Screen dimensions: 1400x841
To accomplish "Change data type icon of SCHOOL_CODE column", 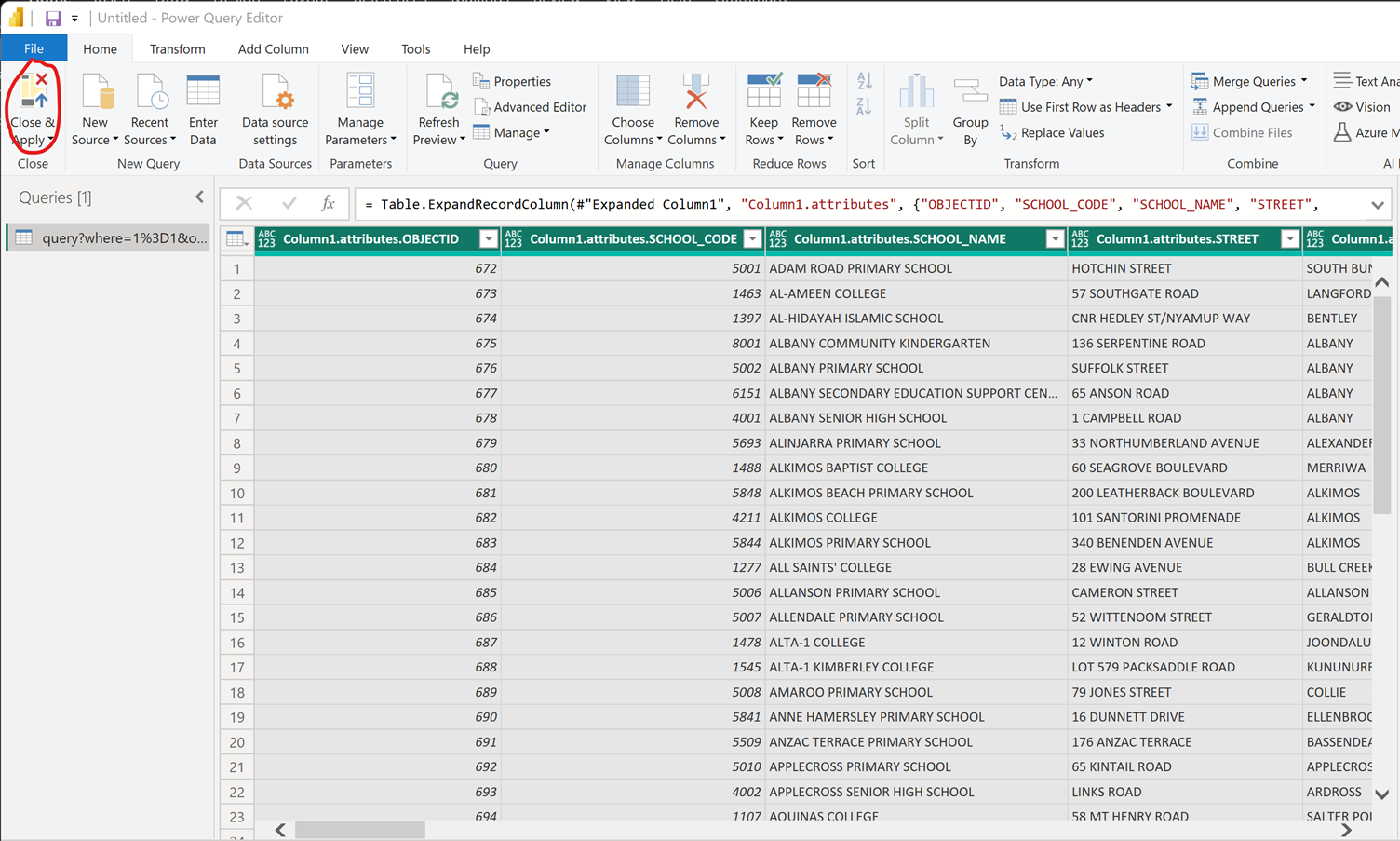I will coord(513,239).
